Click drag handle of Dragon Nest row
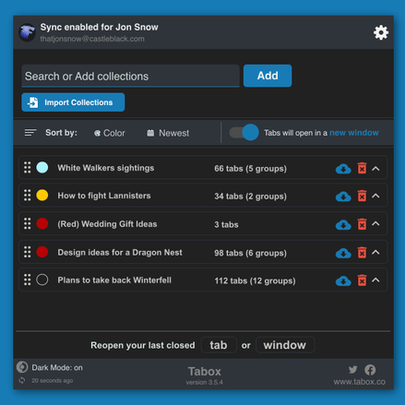This screenshot has height=405, width=405. 27,252
